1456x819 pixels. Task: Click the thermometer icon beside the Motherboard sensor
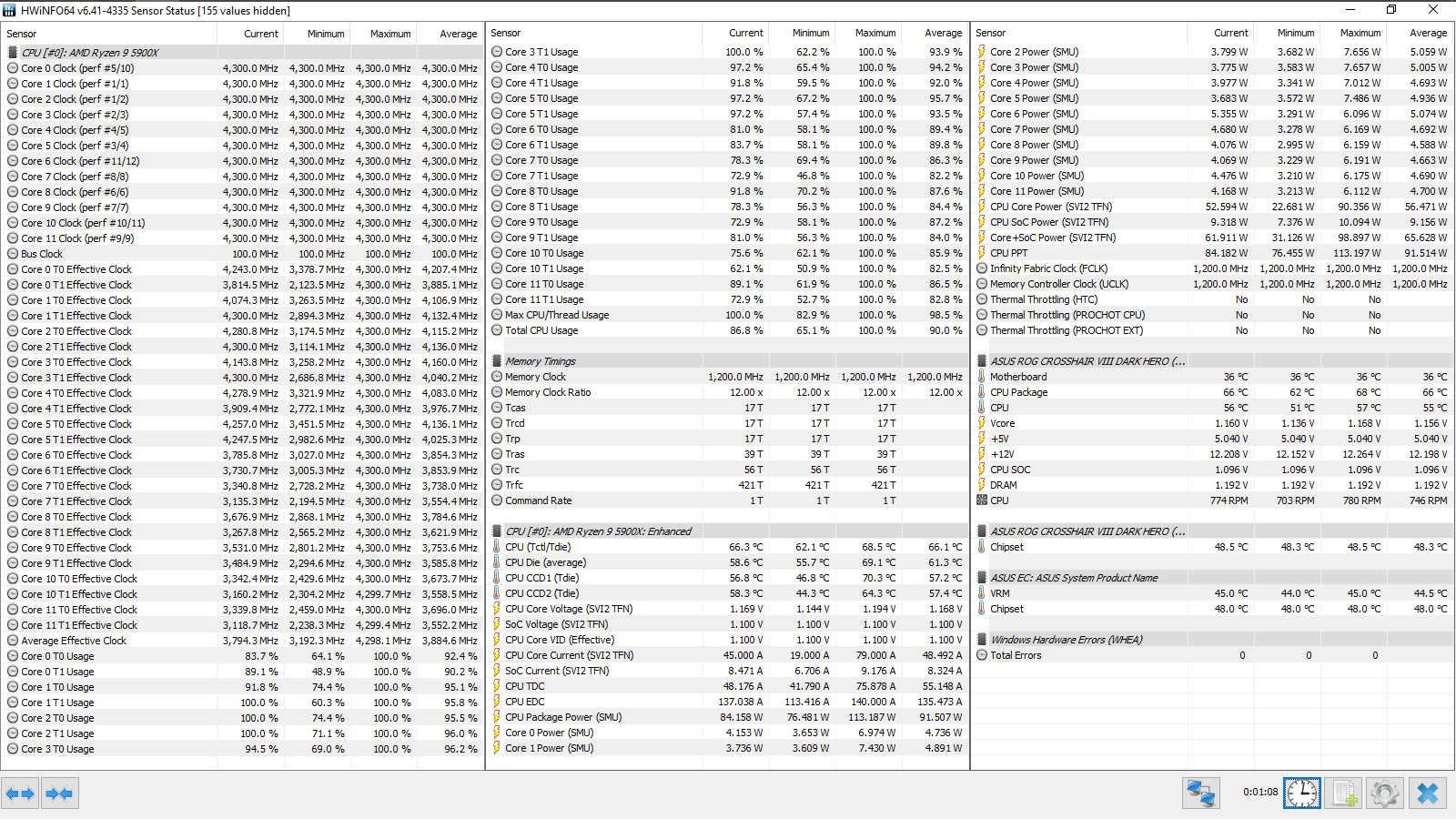point(982,377)
